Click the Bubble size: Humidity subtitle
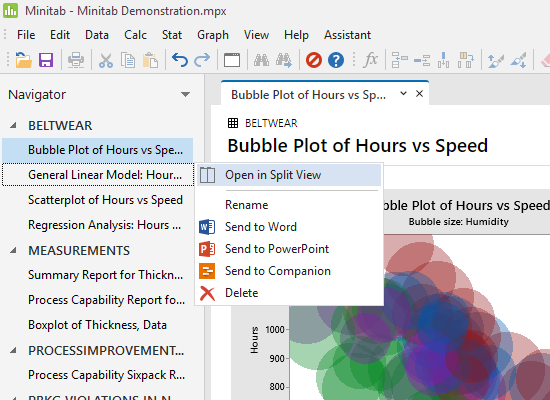550x400 pixels. point(458,222)
